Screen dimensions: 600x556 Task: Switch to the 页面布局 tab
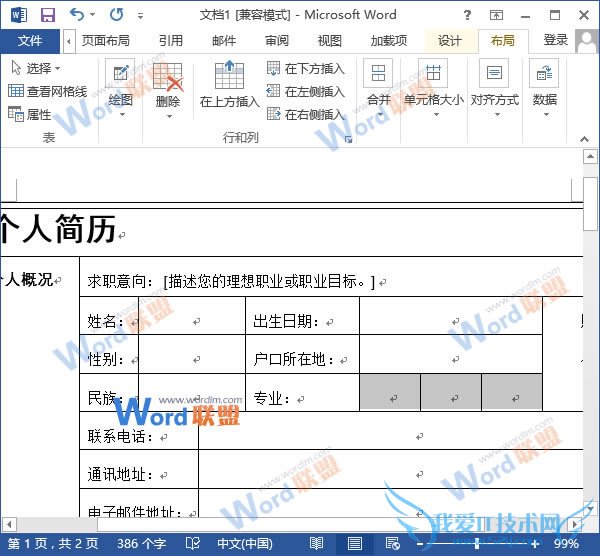pyautogui.click(x=106, y=40)
